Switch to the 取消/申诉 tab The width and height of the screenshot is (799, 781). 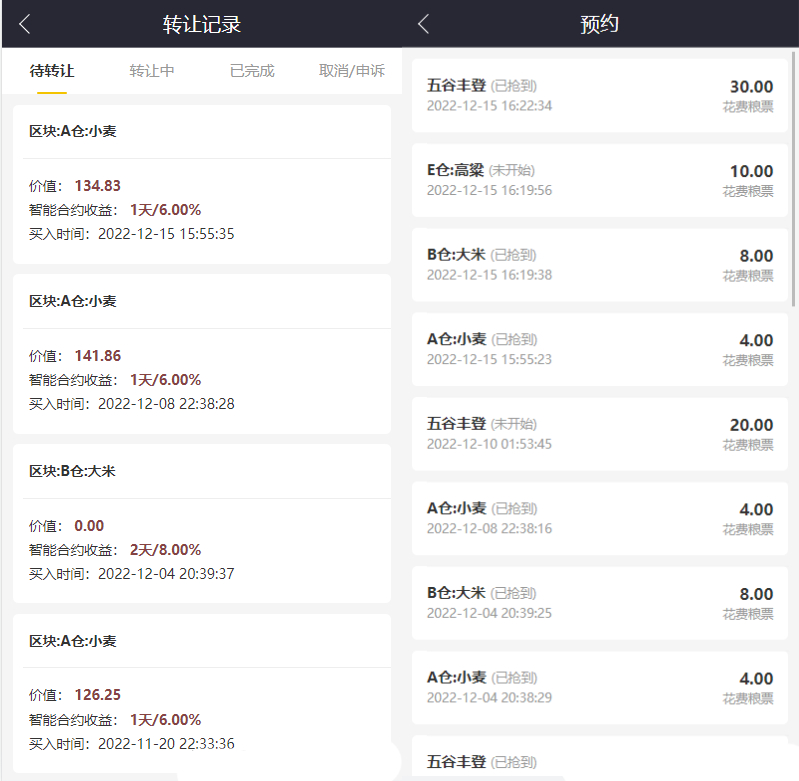pos(351,71)
